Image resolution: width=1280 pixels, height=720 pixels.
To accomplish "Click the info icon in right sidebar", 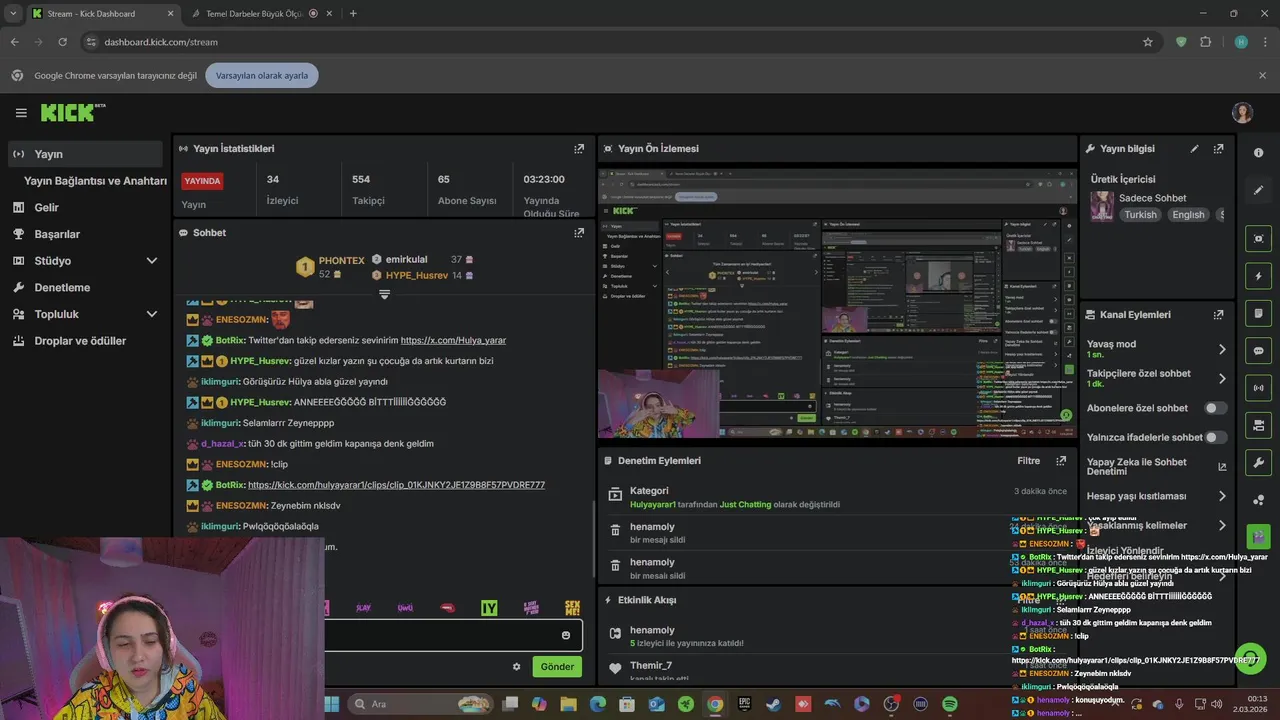I will pos(1258,153).
